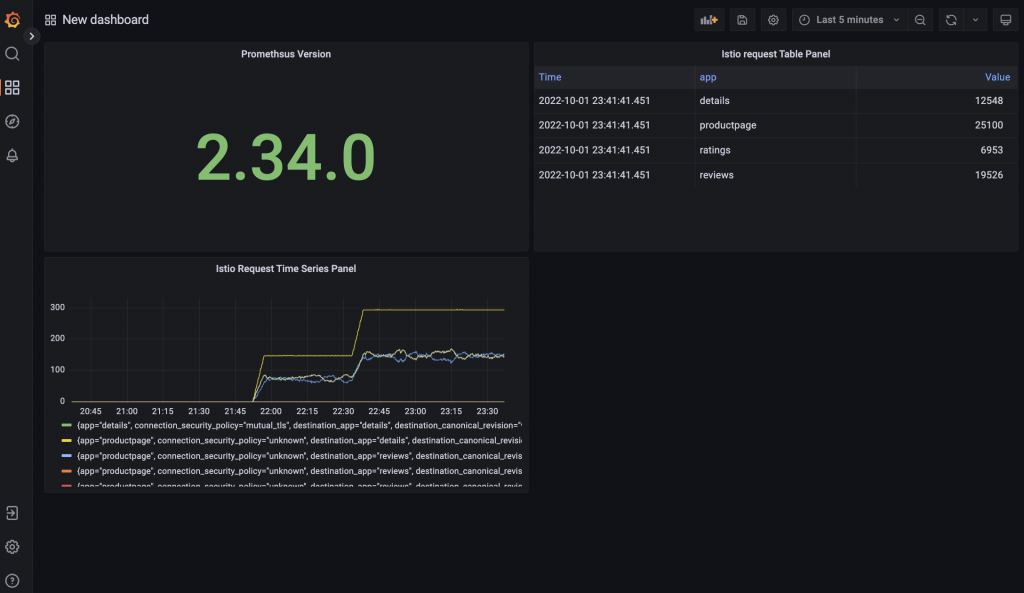Open the Istio Request Time Series Panel title menu
Screen dimensions: 1024x593
tap(286, 268)
